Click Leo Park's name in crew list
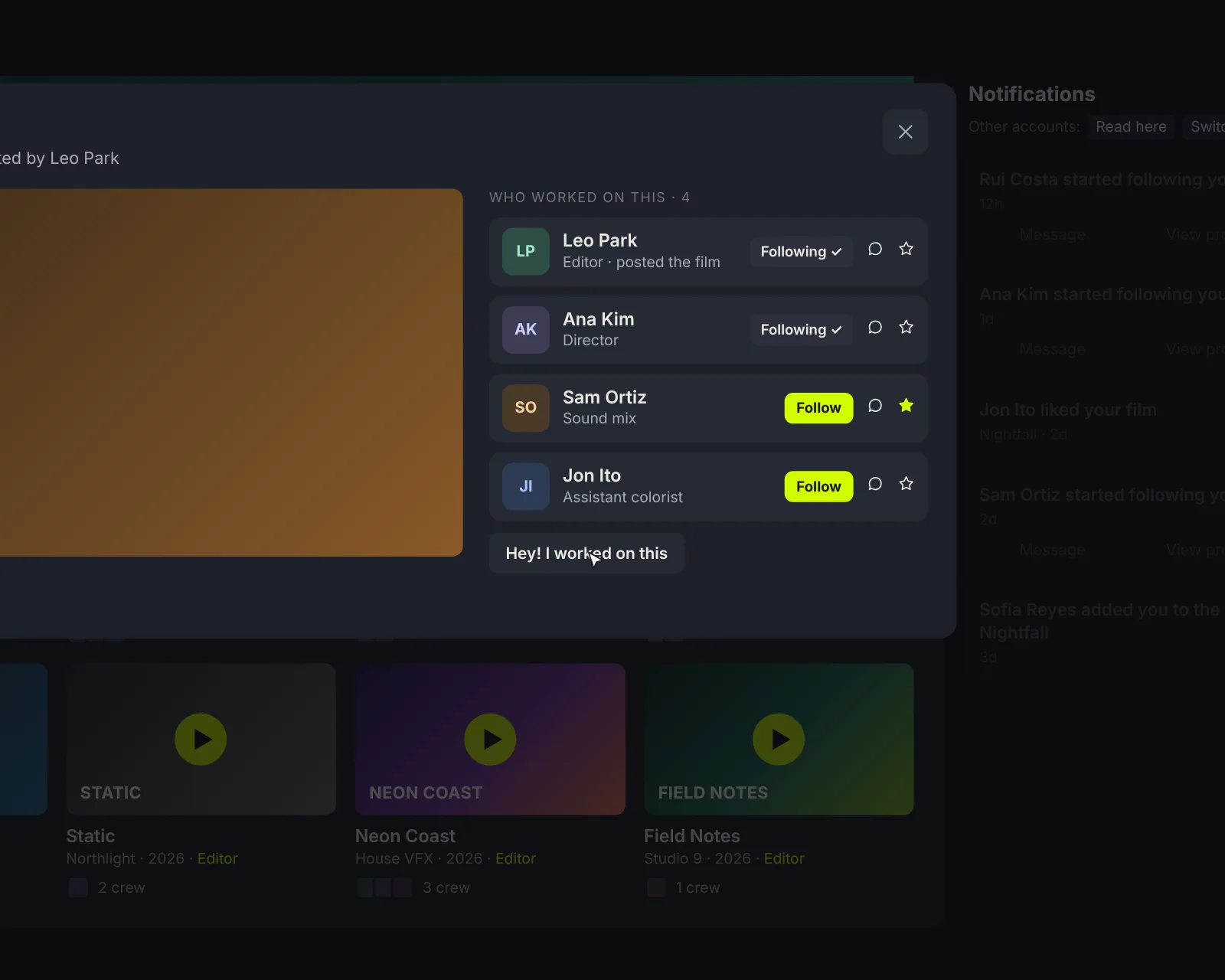The image size is (1225, 980). pyautogui.click(x=599, y=240)
